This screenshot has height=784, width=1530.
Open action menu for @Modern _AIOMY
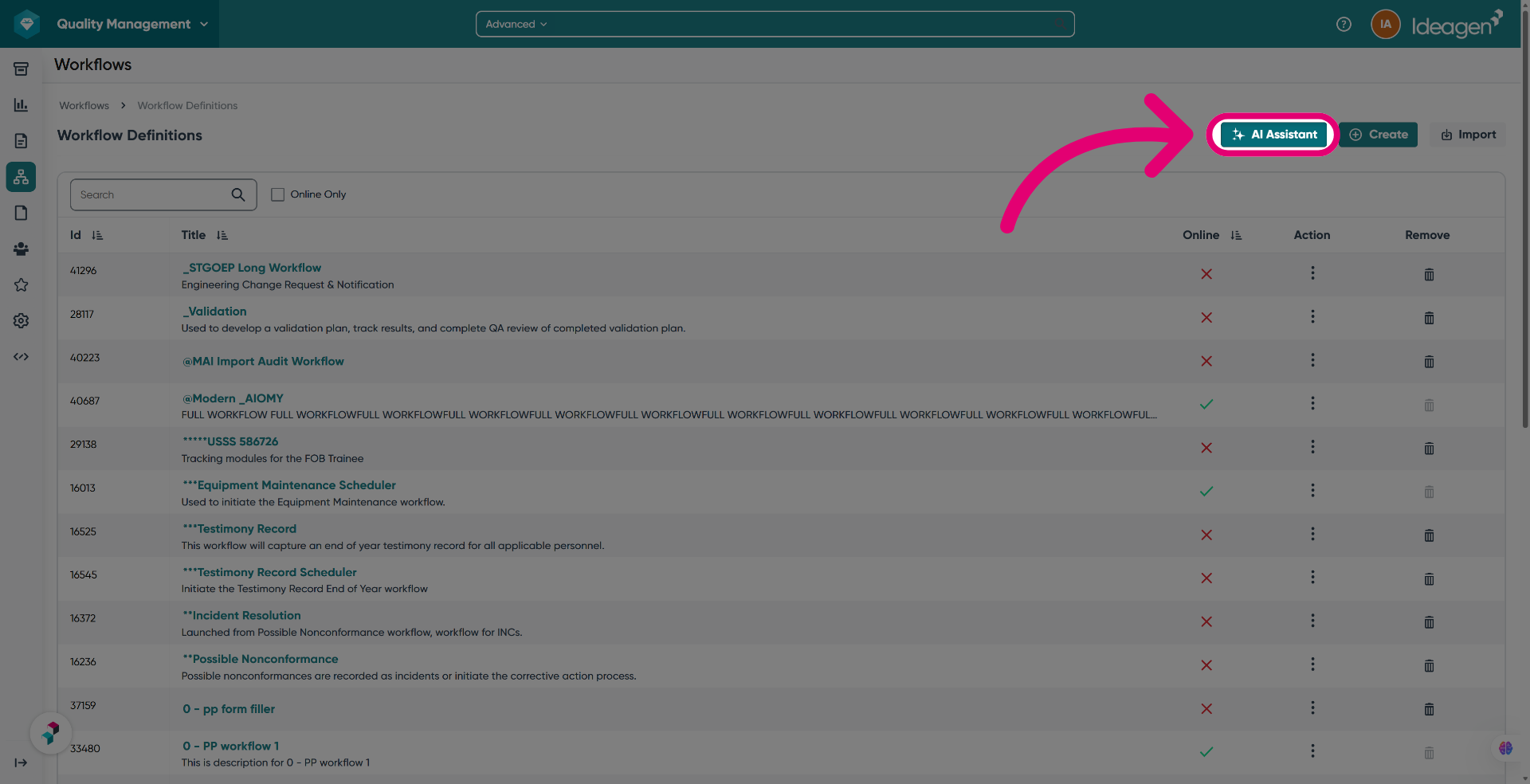coord(1312,404)
